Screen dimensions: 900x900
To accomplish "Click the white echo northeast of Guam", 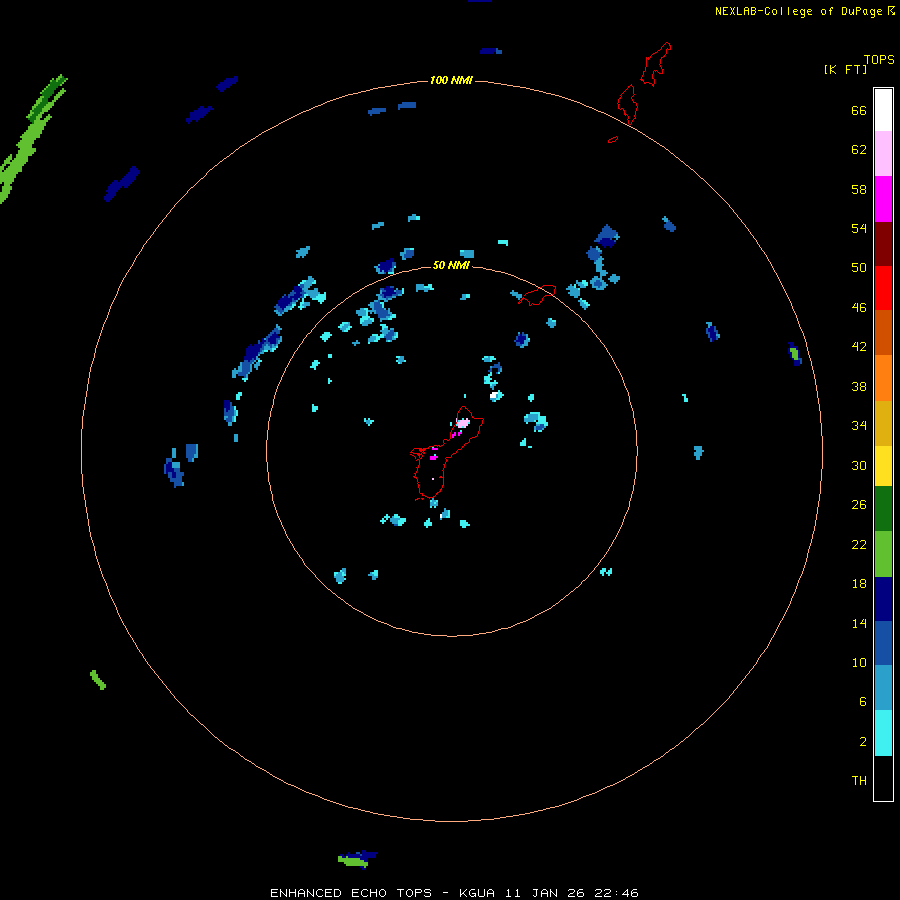I will pyautogui.click(x=495, y=395).
